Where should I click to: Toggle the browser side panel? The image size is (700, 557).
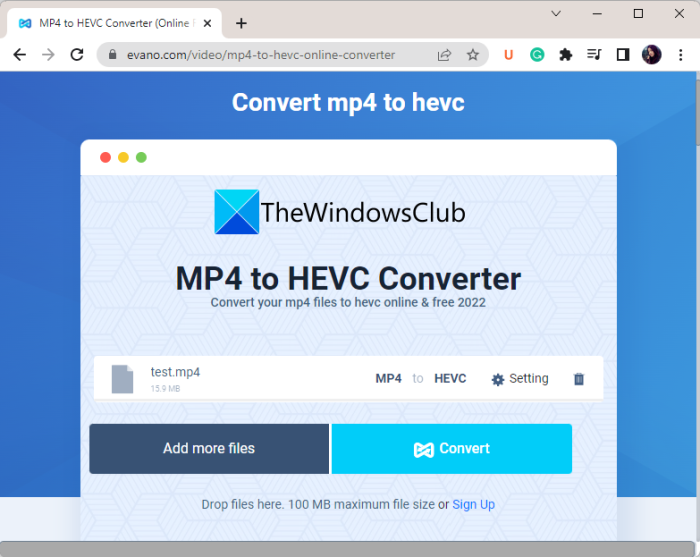click(623, 55)
